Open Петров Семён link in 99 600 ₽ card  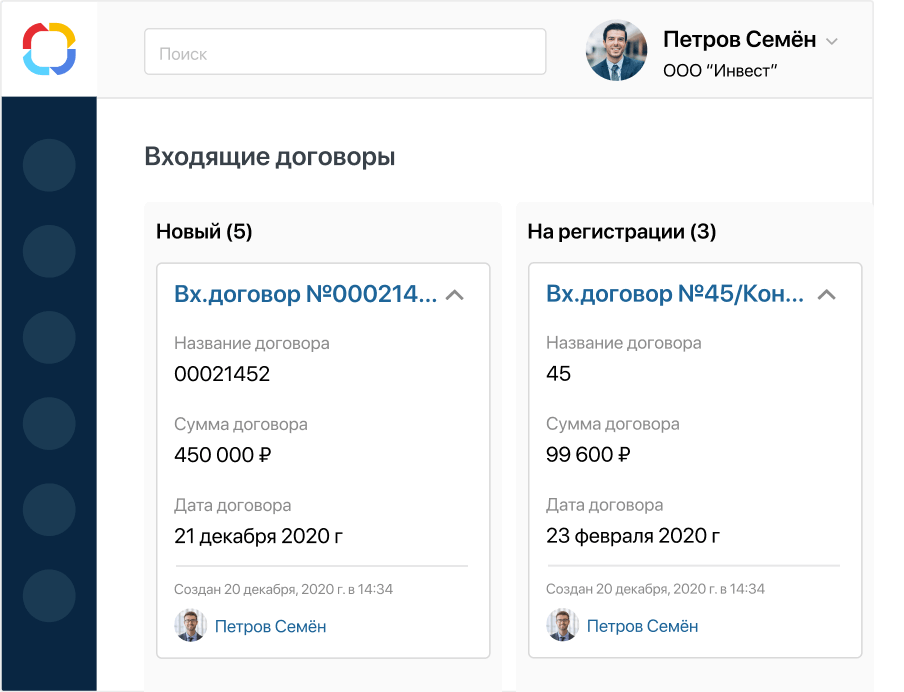642,626
